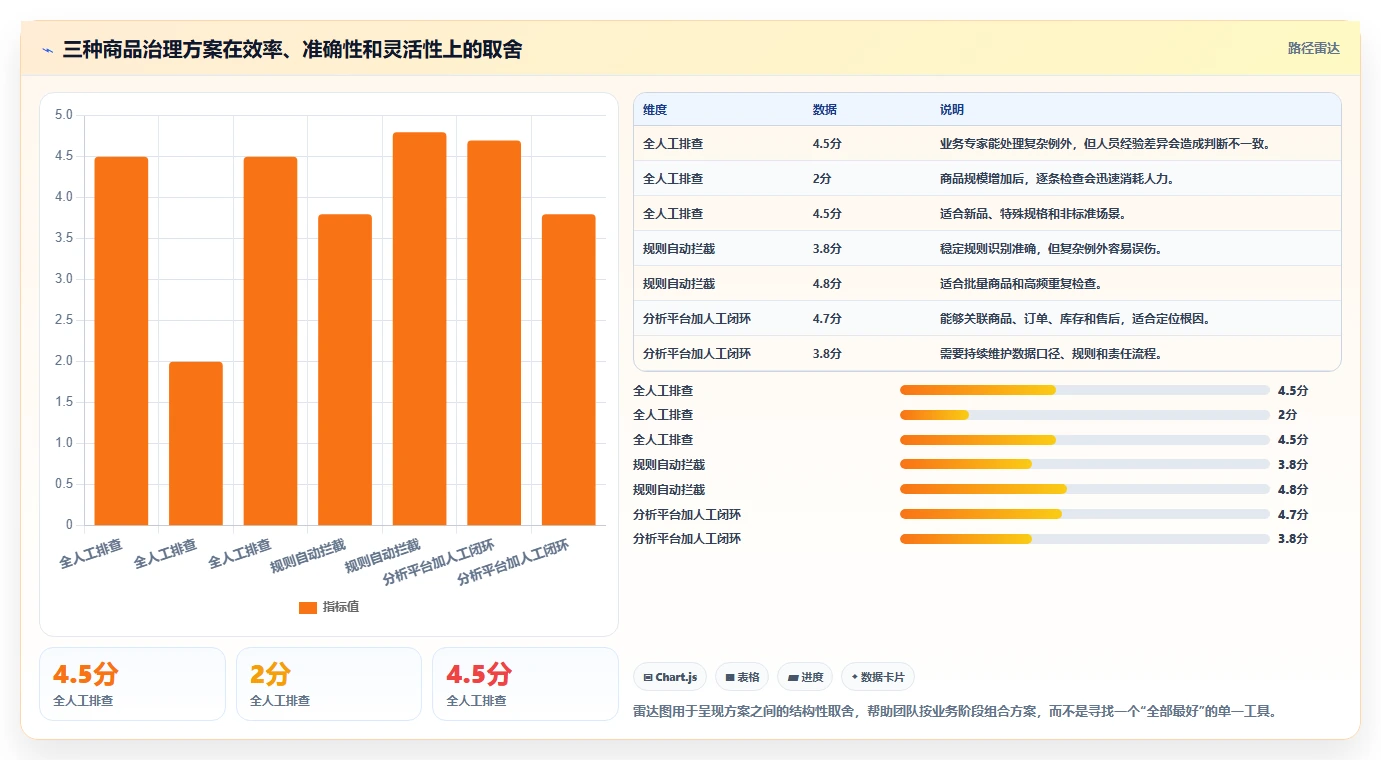Click the row reading 商品规模增加后，逐条检查会迅速消耗人力

point(987,178)
